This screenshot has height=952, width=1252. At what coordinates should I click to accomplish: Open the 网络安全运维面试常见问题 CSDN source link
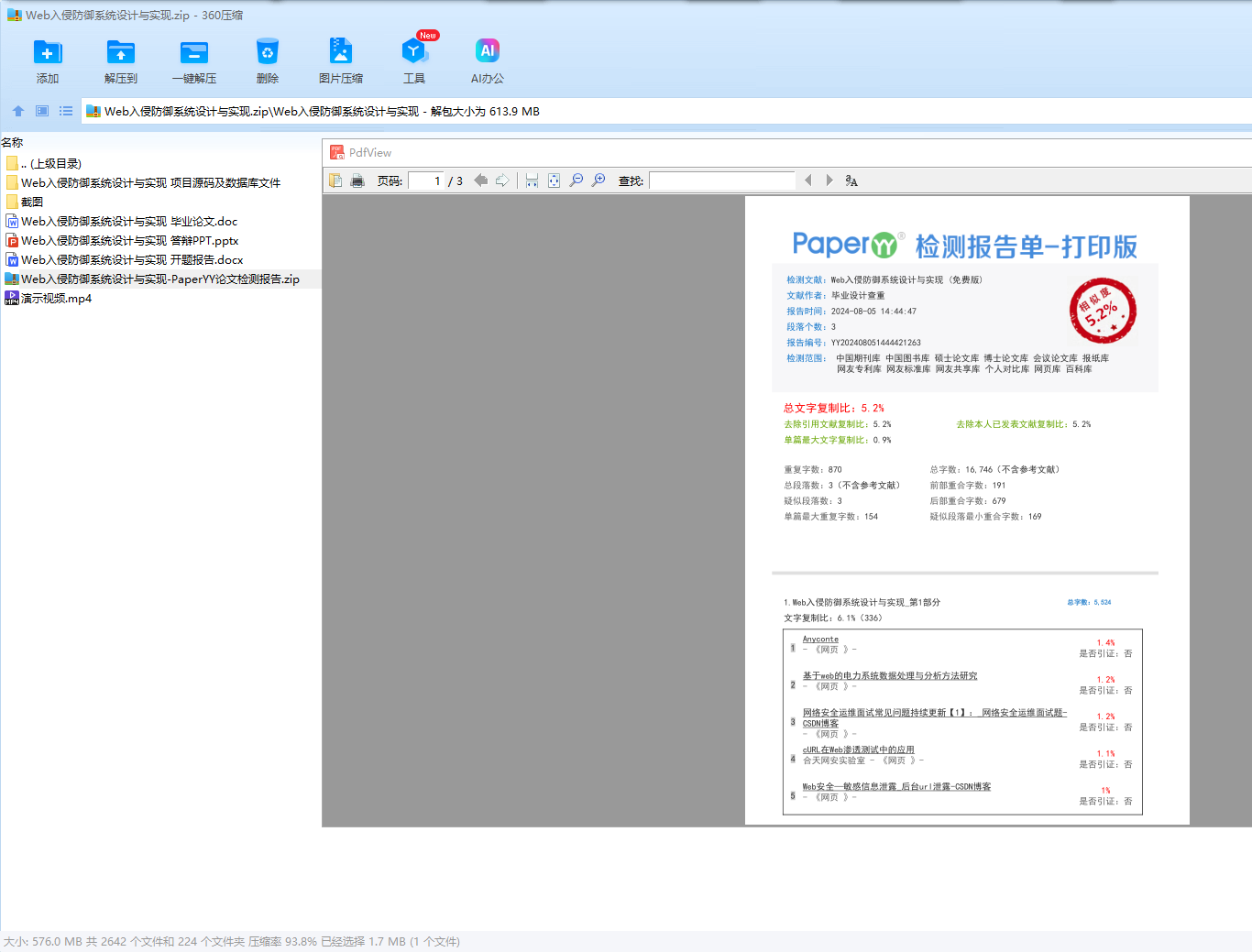coord(935,717)
